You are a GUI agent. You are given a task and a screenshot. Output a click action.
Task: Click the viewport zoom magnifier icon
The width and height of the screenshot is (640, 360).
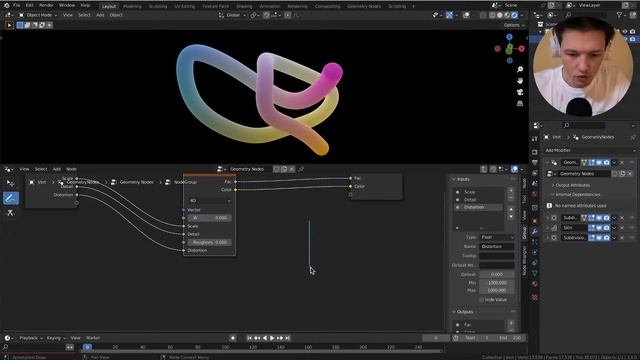point(520,69)
